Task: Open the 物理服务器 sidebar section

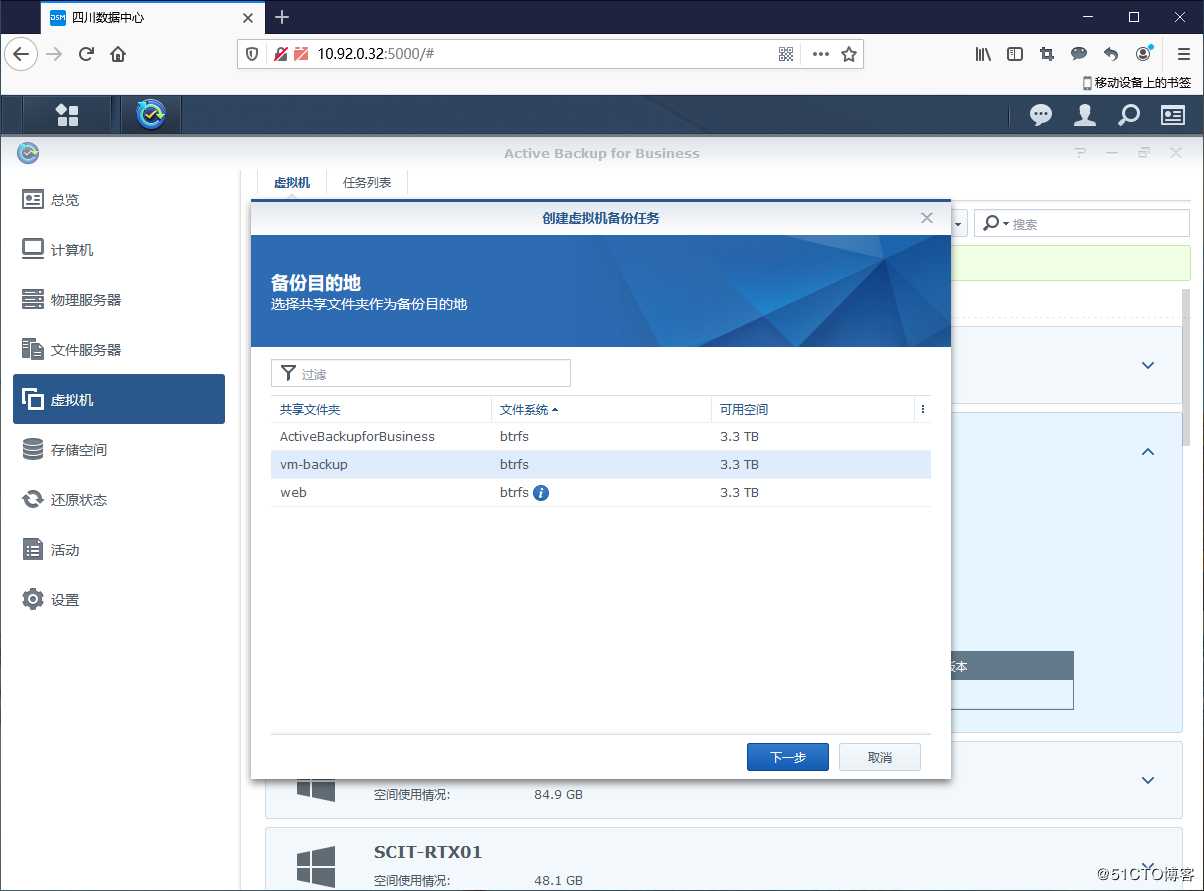Action: click(119, 299)
